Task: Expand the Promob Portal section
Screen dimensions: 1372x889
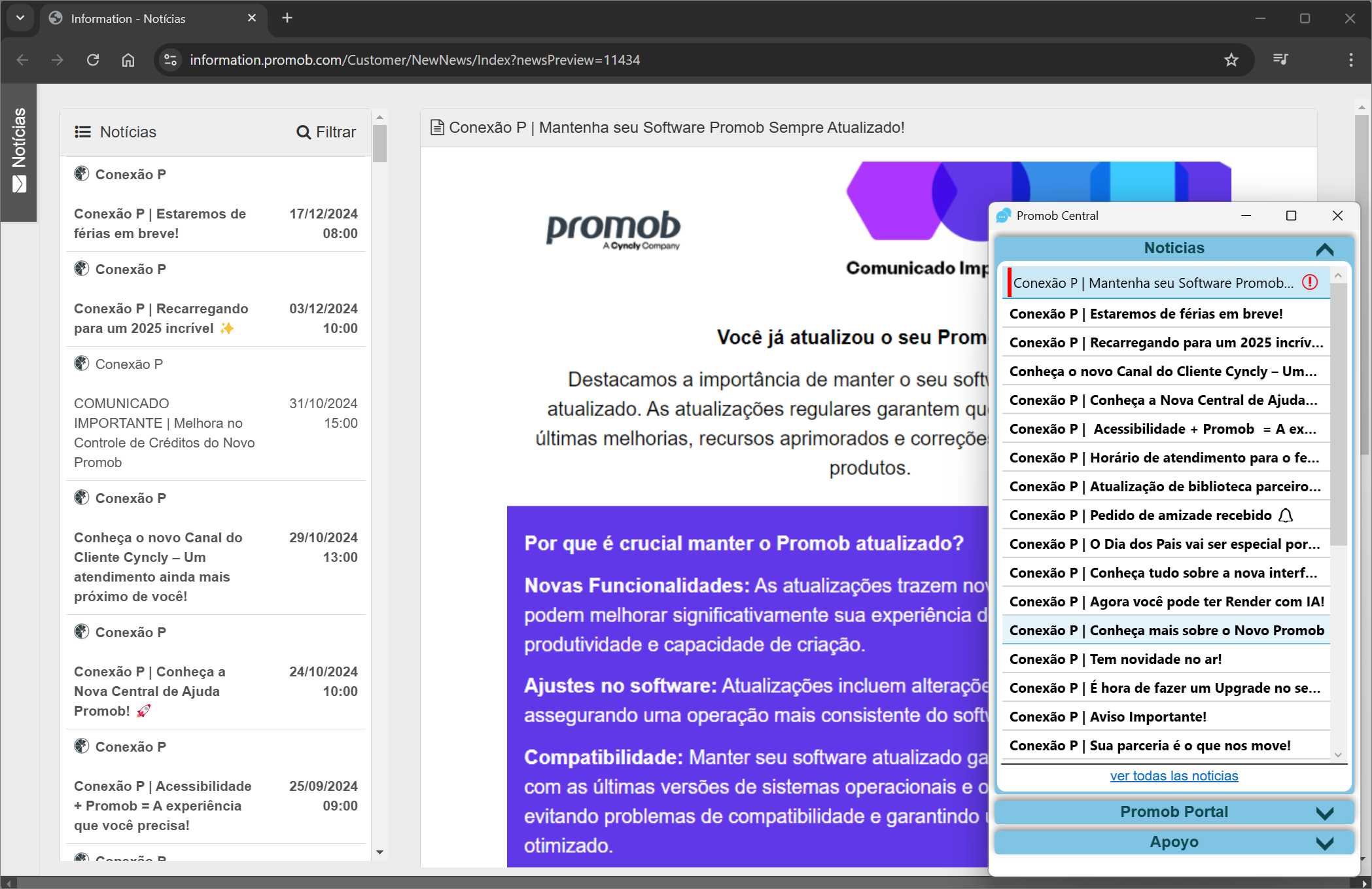Action: coord(1174,812)
